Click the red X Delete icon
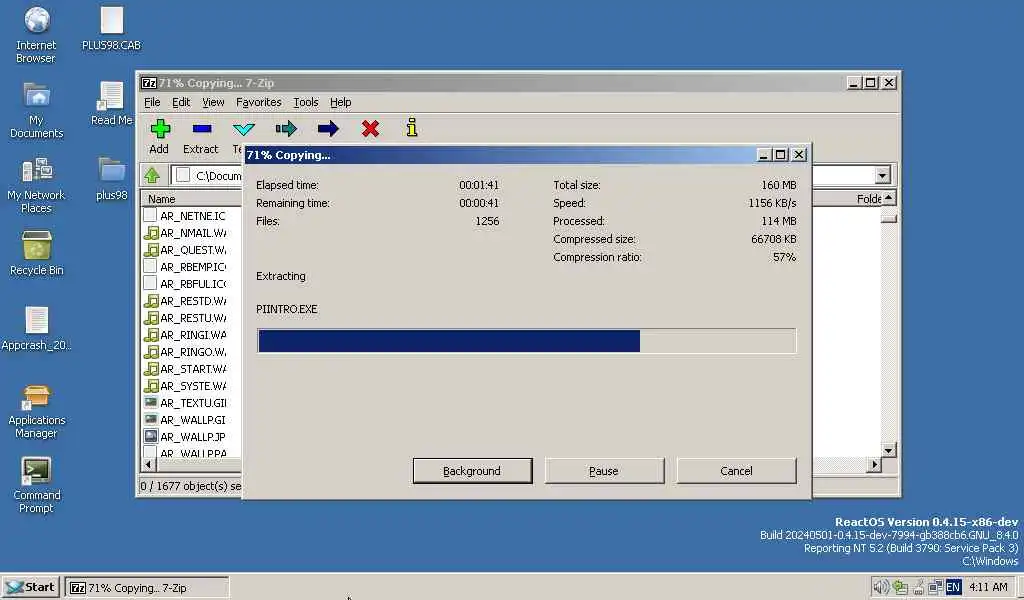Viewport: 1024px width, 600px height. pyautogui.click(x=370, y=129)
